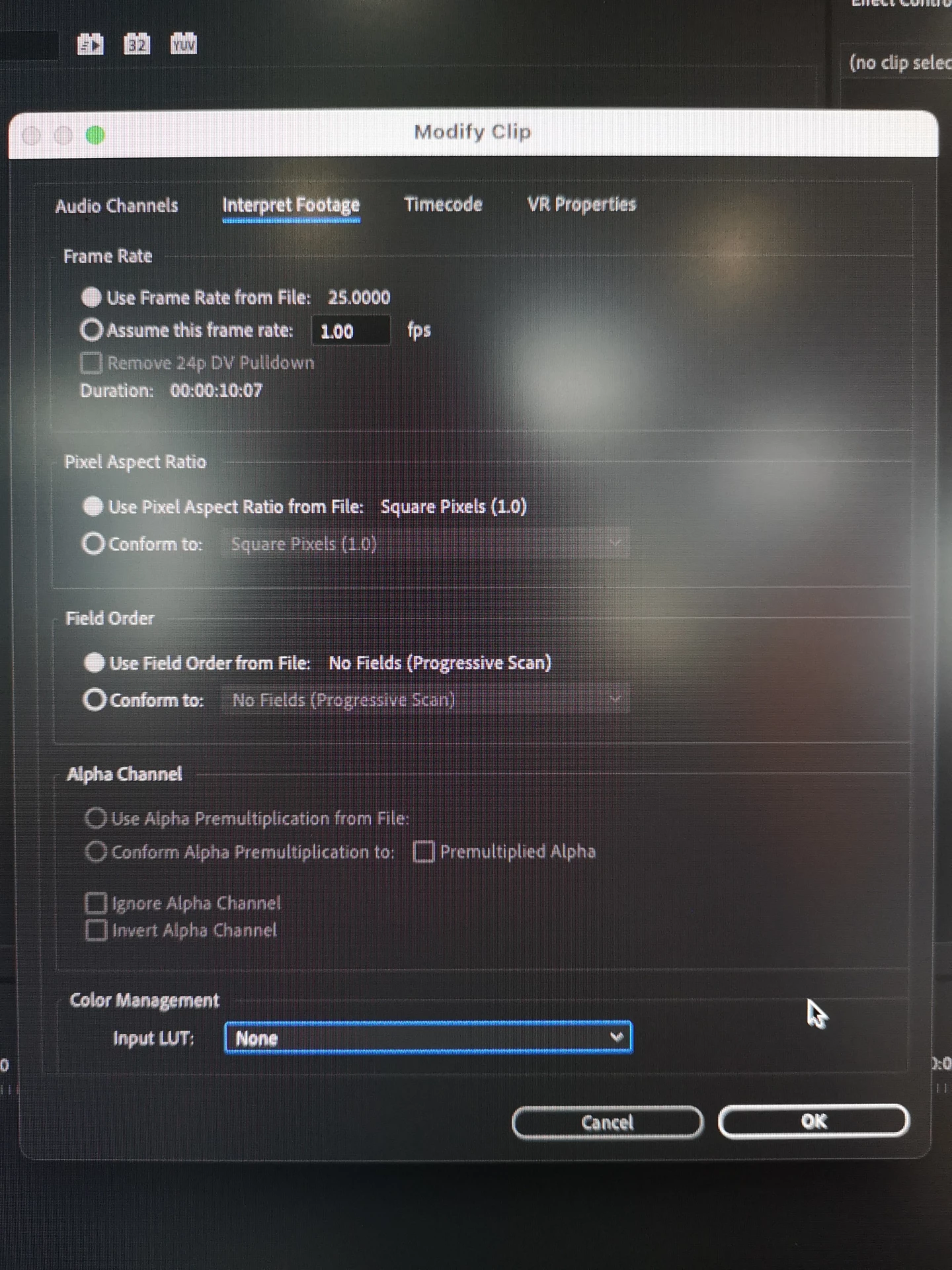Click the 32-bit color badge icon
The width and height of the screenshot is (952, 1270).
point(137,44)
